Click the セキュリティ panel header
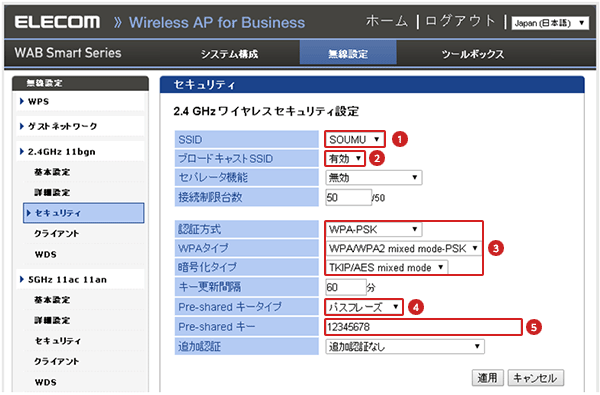This screenshot has width=600, height=395. (372, 85)
